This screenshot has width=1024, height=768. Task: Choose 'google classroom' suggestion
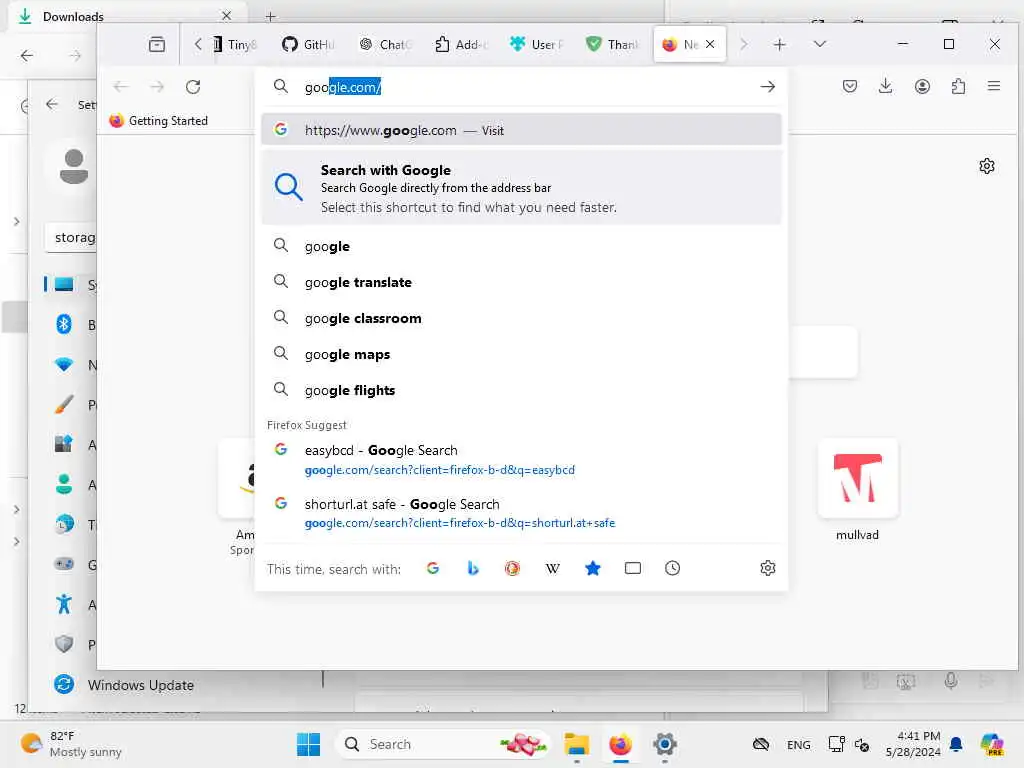coord(521,318)
